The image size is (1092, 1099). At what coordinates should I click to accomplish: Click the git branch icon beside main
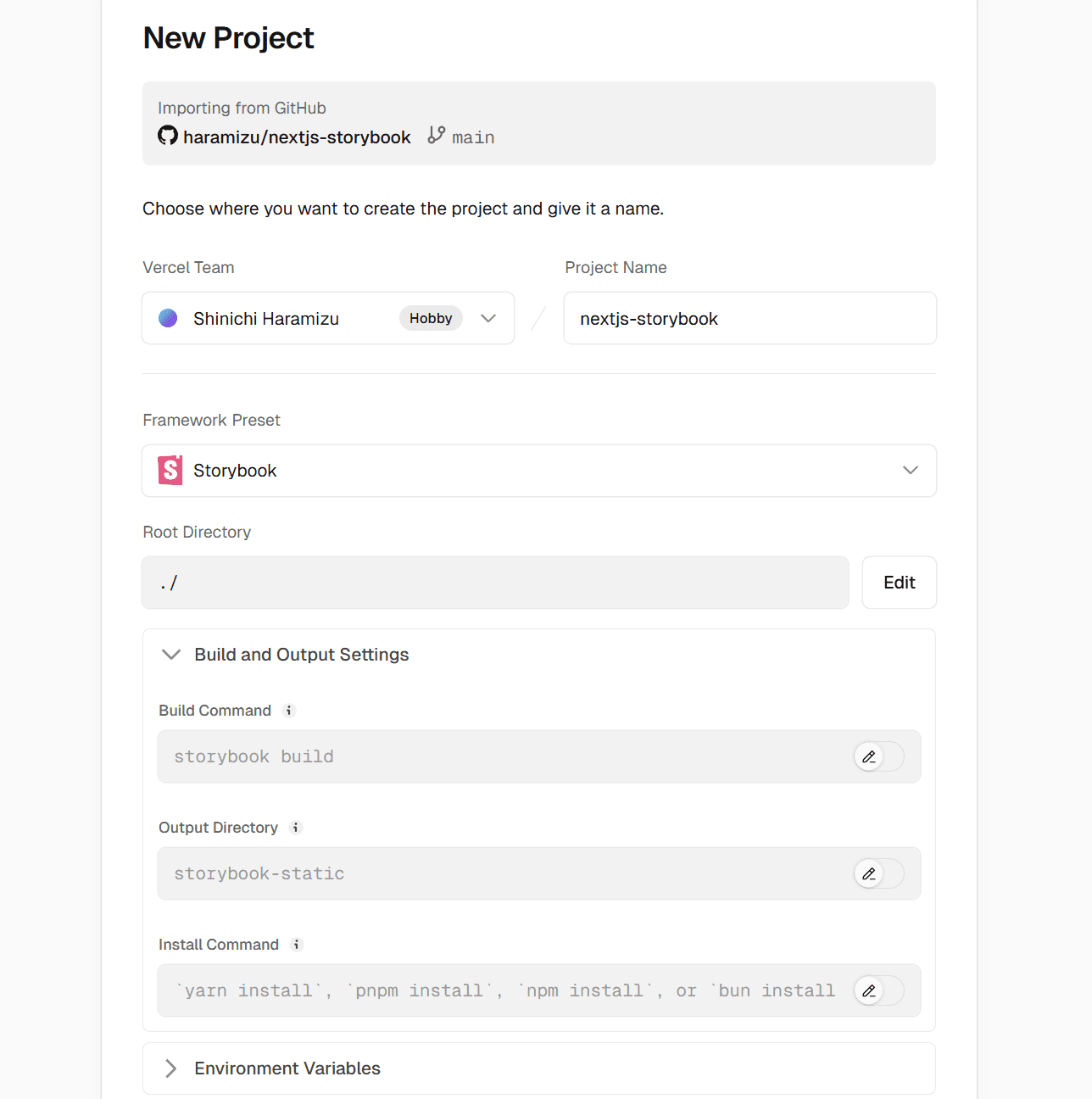click(437, 136)
